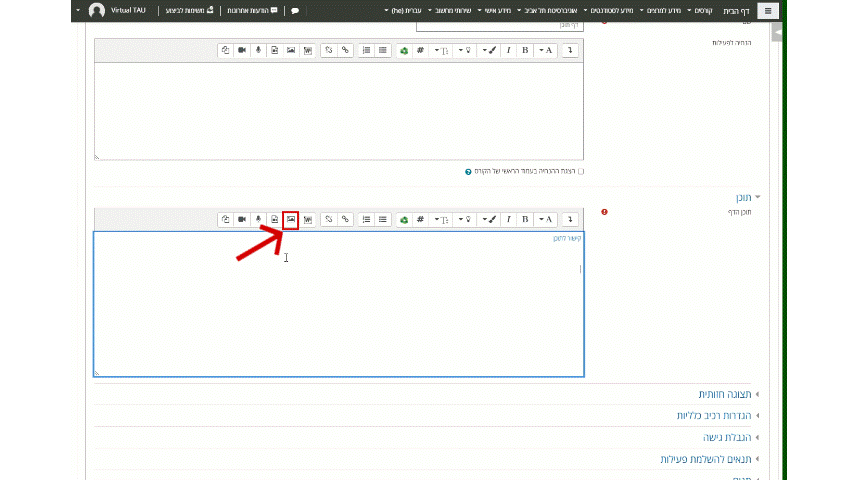Click numbered list in the lower page-content editor
Image resolution: width=853 pixels, height=480 pixels.
366,219
